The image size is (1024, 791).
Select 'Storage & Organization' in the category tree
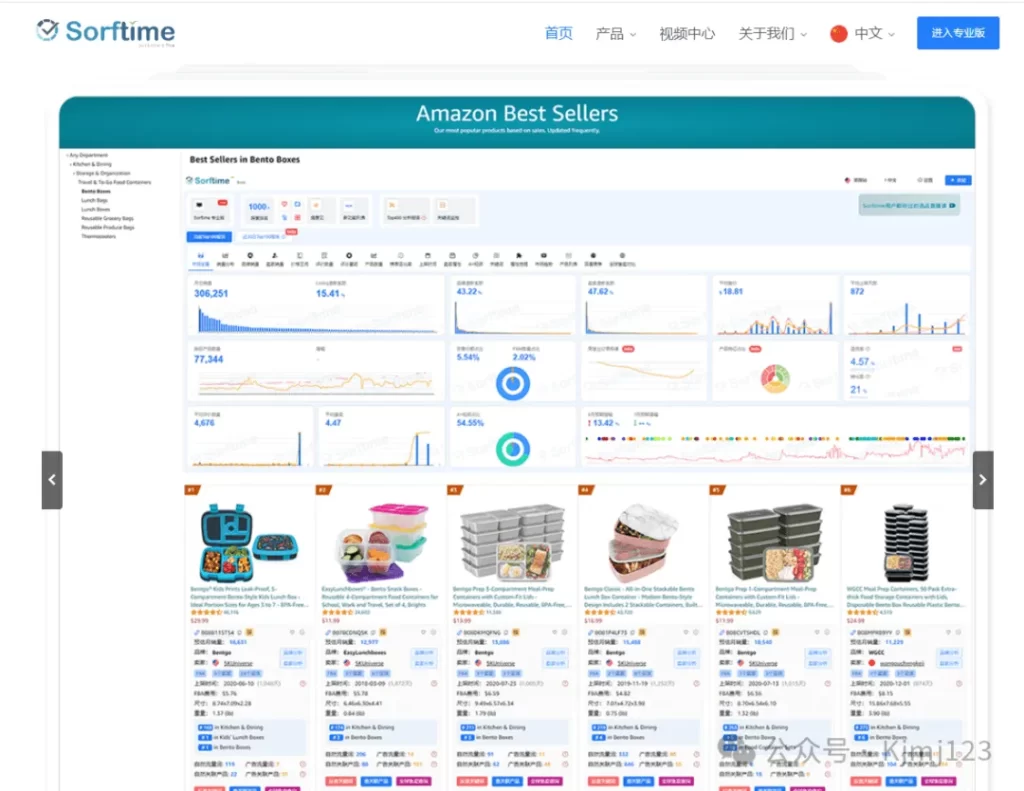102,173
